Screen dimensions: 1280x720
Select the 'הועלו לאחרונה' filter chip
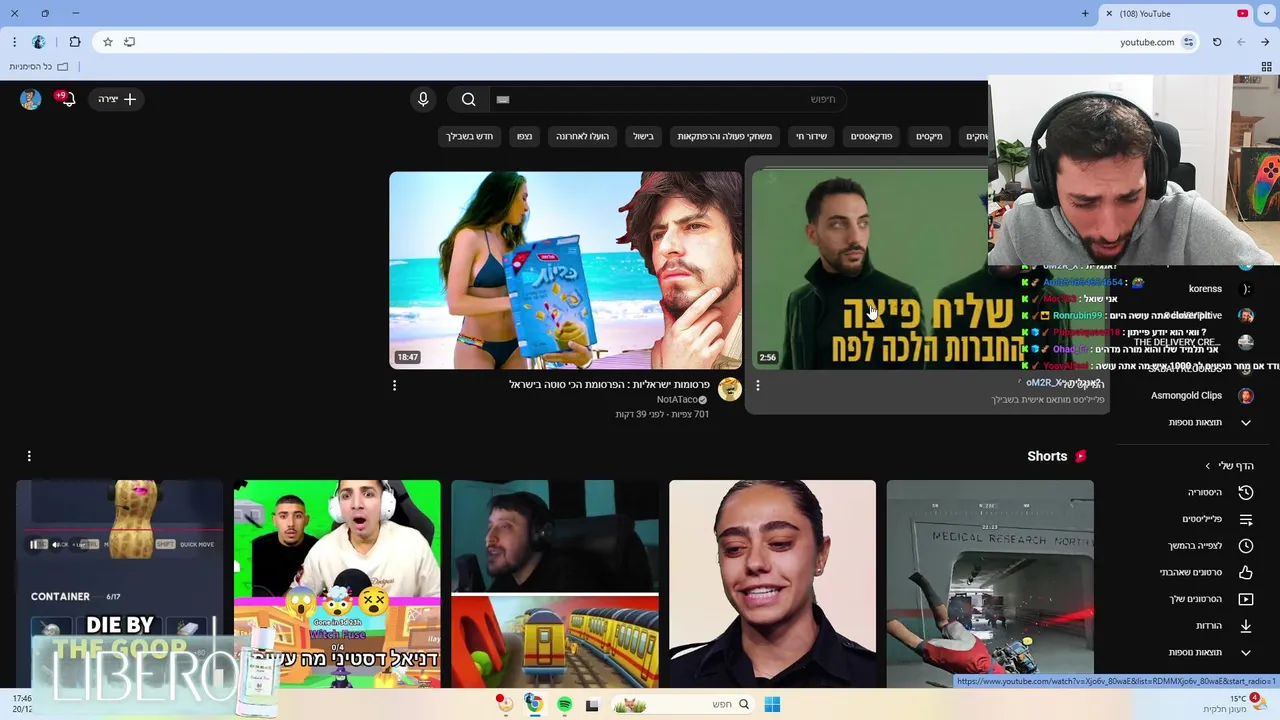[x=582, y=136]
